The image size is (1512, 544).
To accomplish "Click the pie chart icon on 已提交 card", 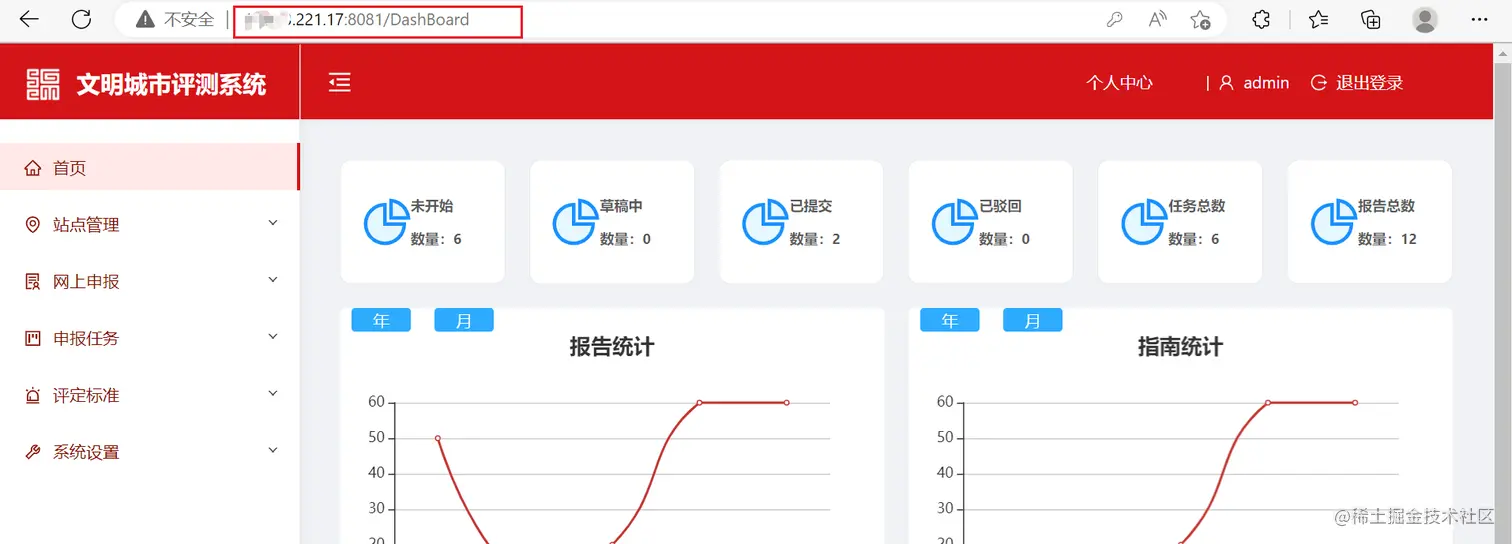I will (x=764, y=222).
